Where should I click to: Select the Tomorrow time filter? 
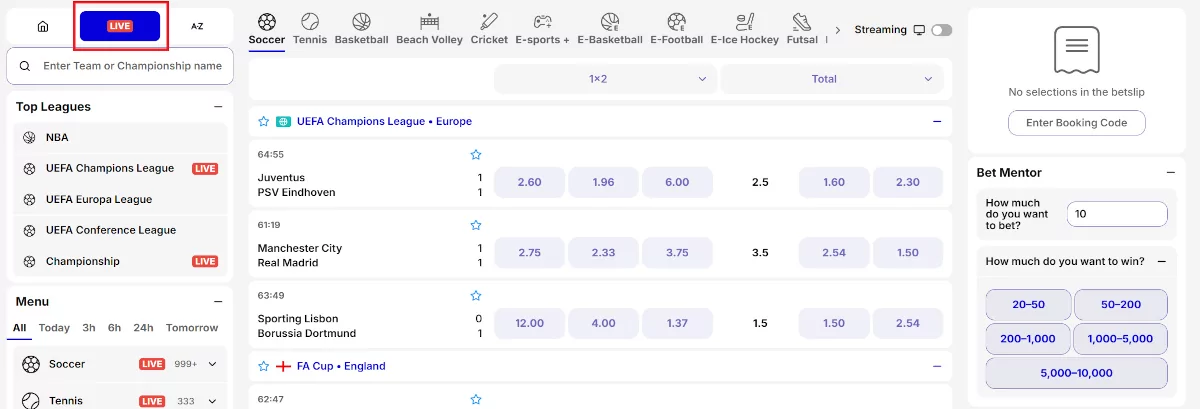tap(192, 328)
